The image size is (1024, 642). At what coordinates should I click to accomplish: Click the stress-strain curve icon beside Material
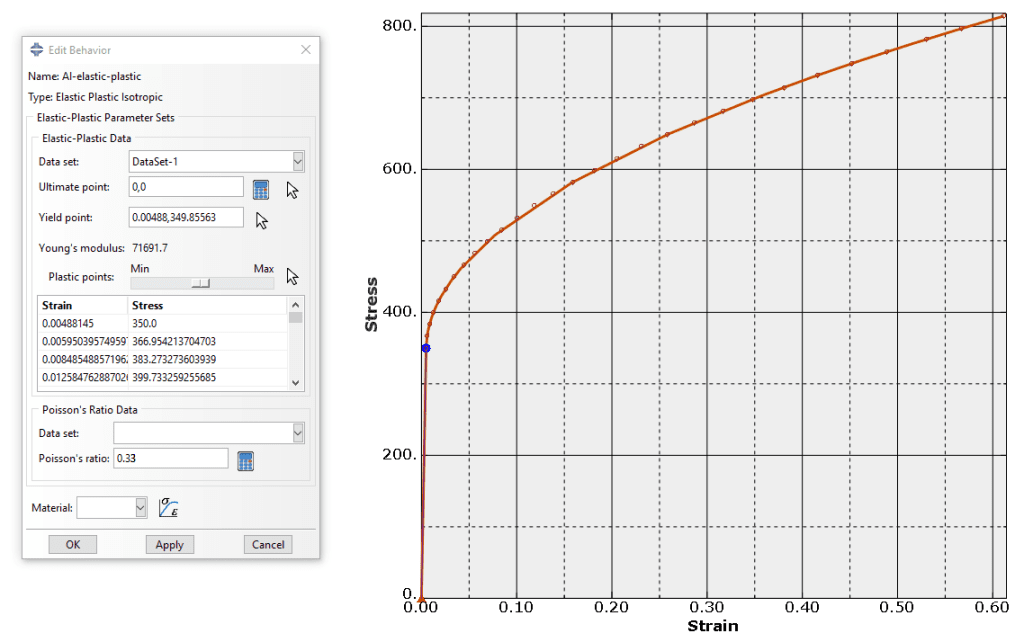(169, 508)
